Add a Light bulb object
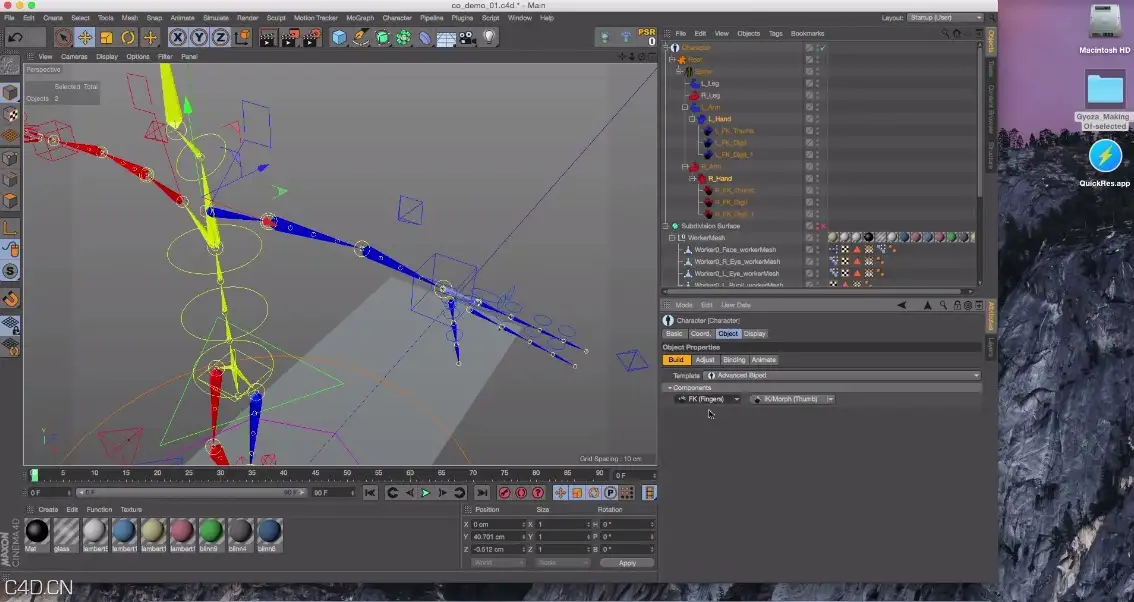This screenshot has width=1134, height=602. click(x=490, y=37)
